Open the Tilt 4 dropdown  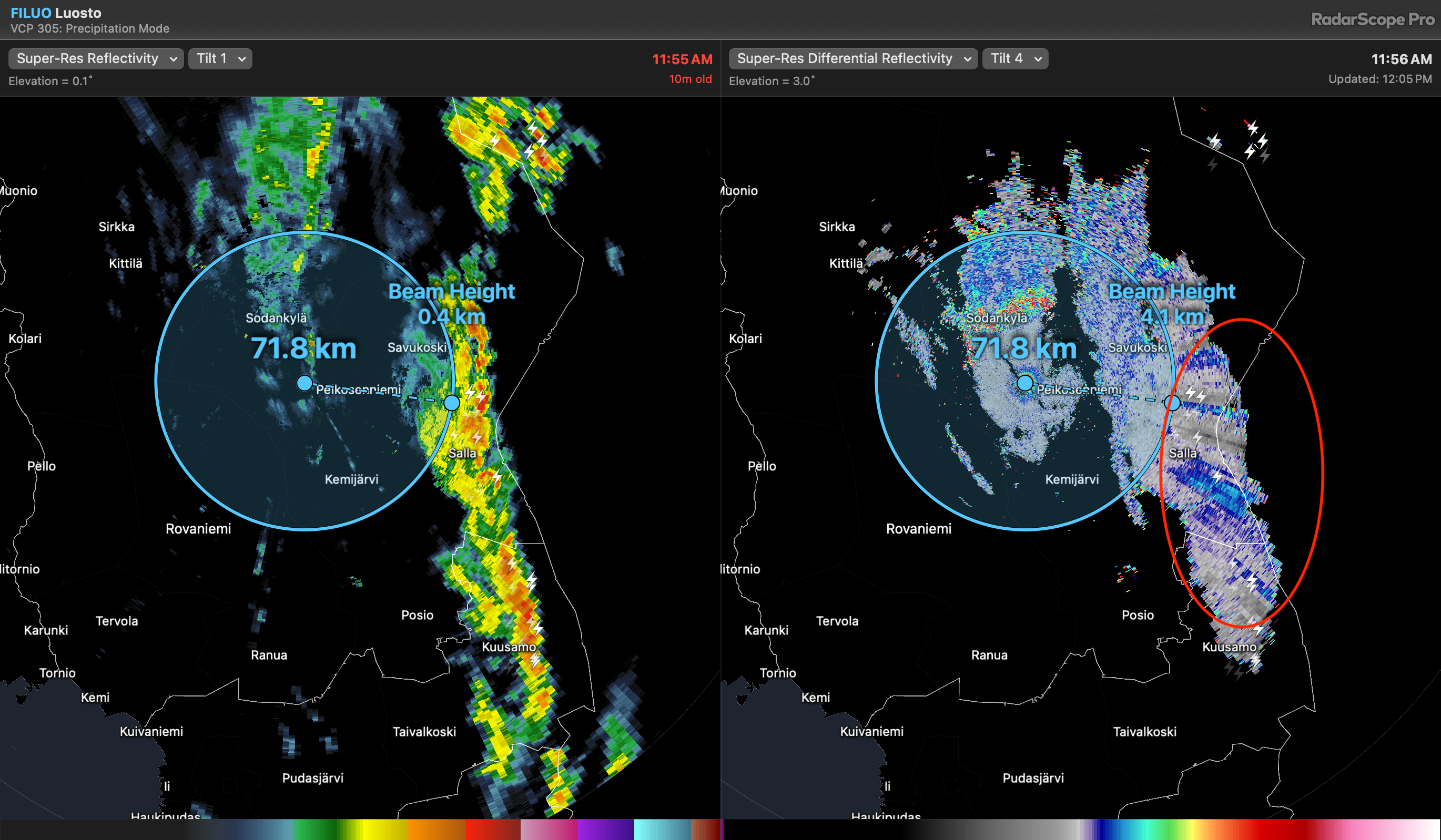click(x=1015, y=58)
